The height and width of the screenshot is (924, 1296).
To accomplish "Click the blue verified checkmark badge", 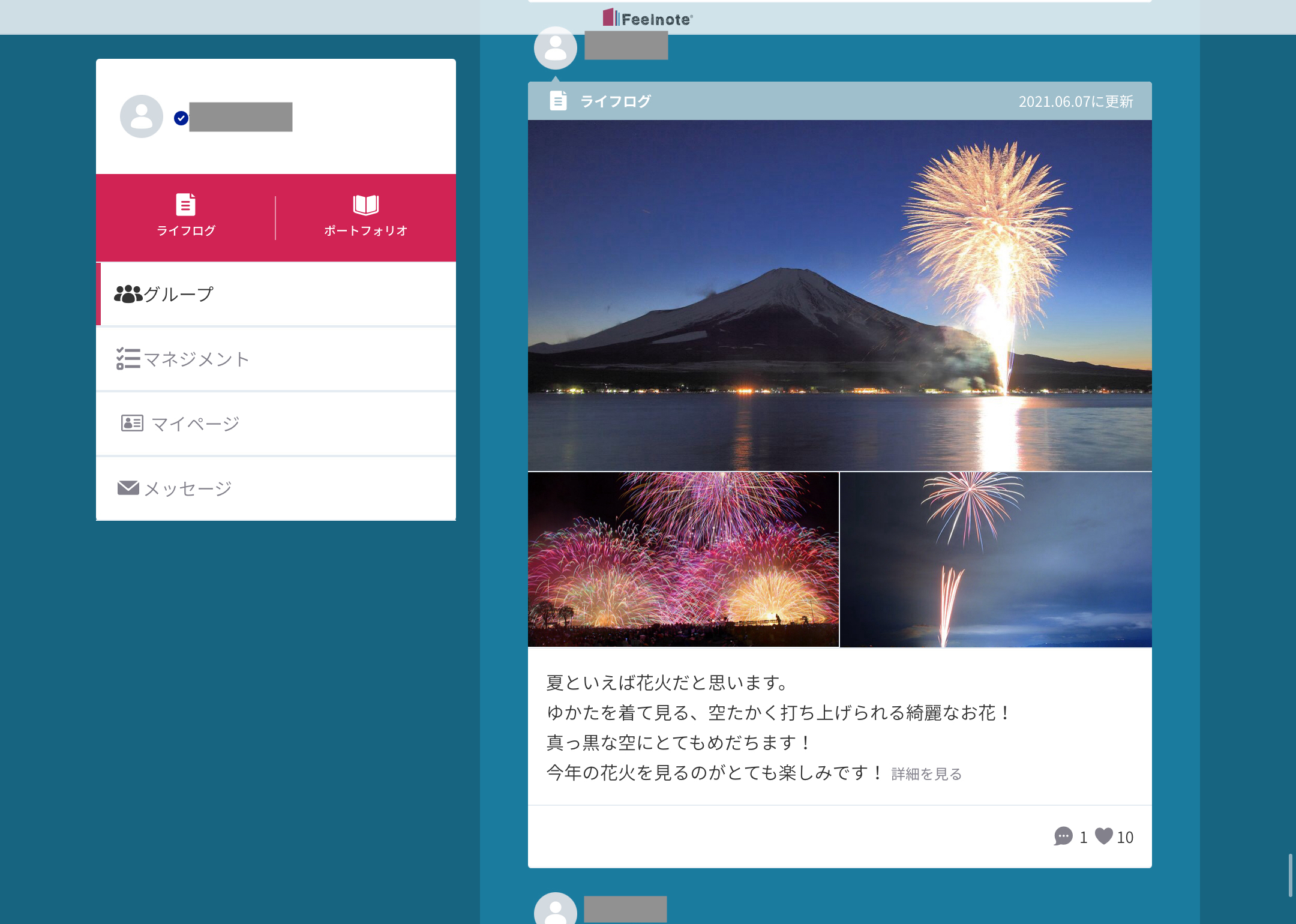I will [x=181, y=118].
